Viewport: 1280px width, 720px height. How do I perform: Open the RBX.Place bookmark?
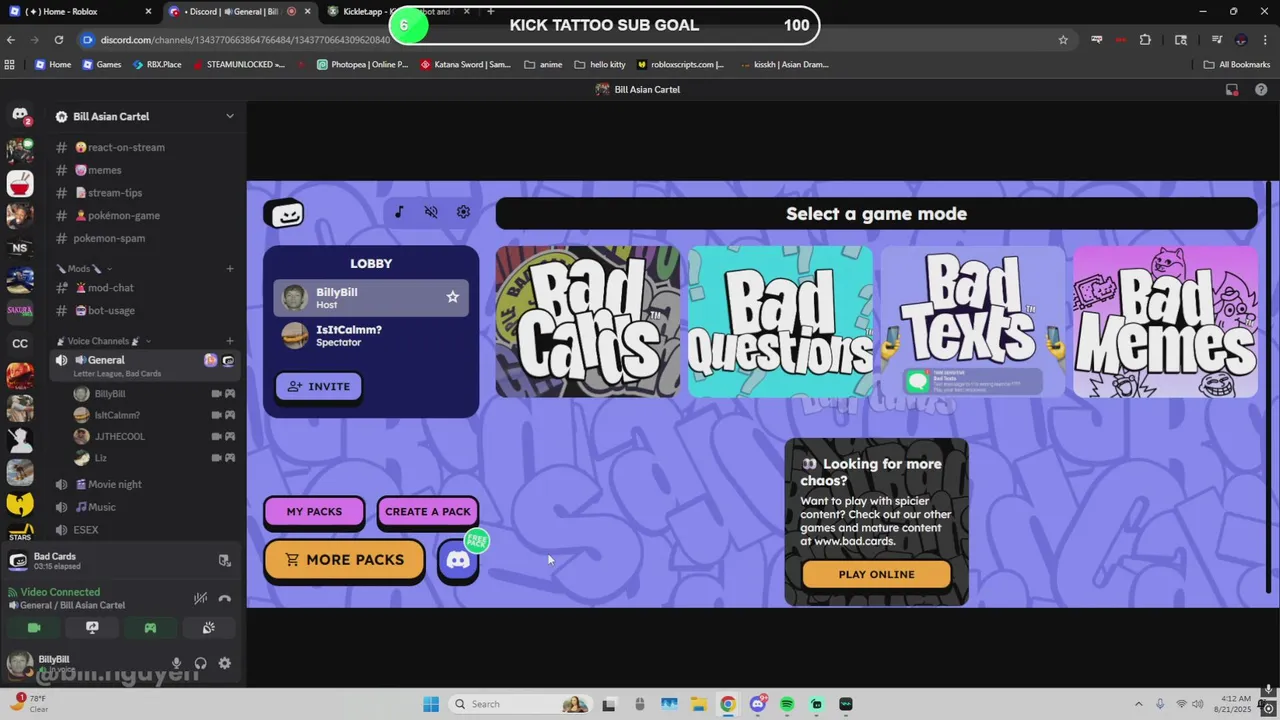(157, 64)
